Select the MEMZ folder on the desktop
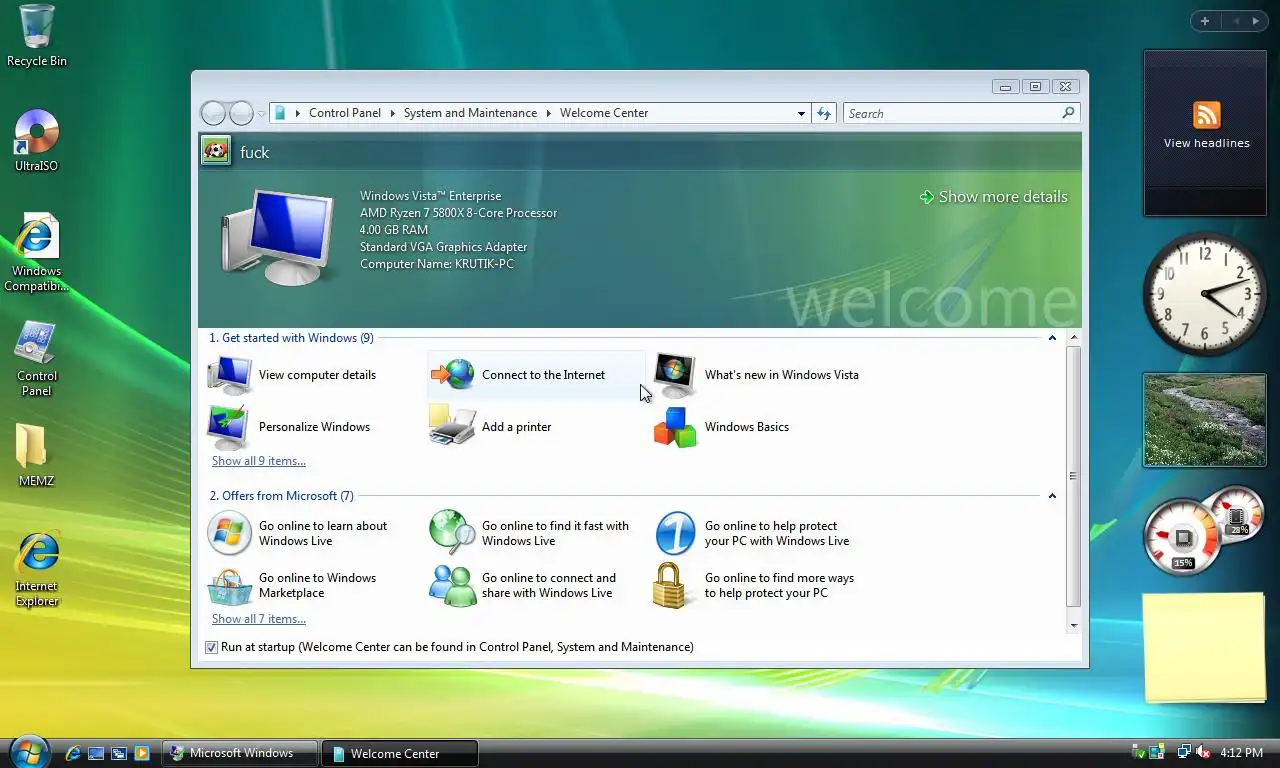 click(37, 455)
